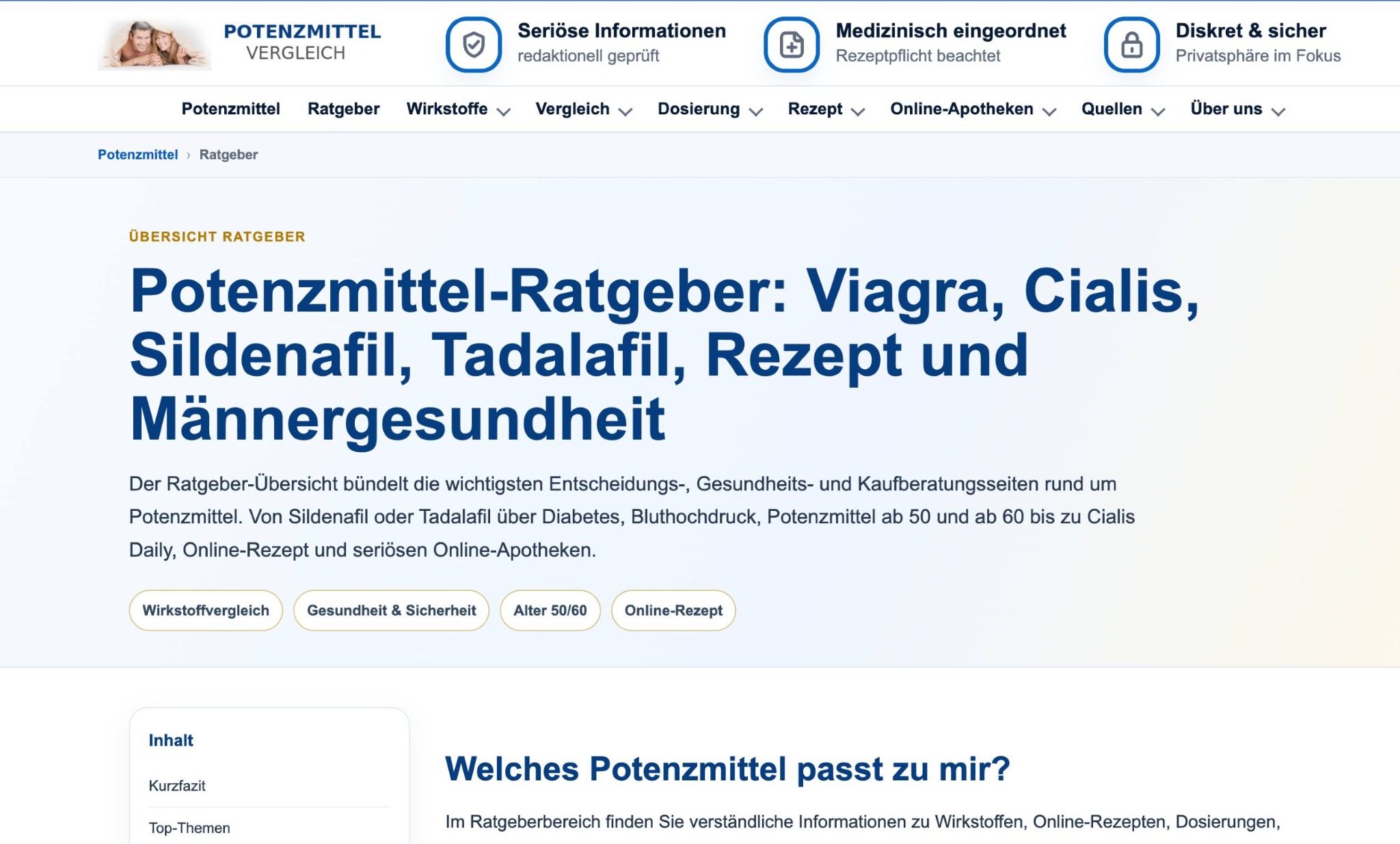The width and height of the screenshot is (1400, 844).
Task: Jump to Kurzfazit in Inhalt list
Action: [x=177, y=786]
